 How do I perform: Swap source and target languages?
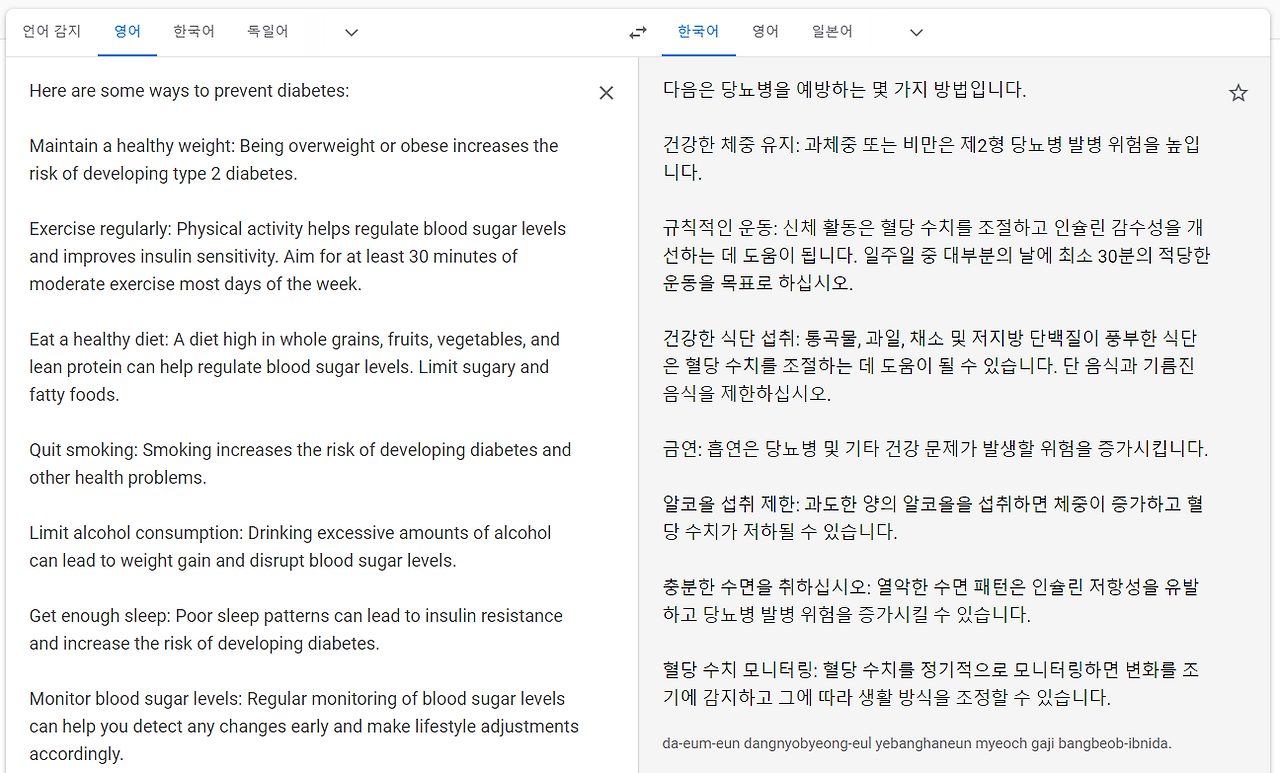click(x=638, y=33)
